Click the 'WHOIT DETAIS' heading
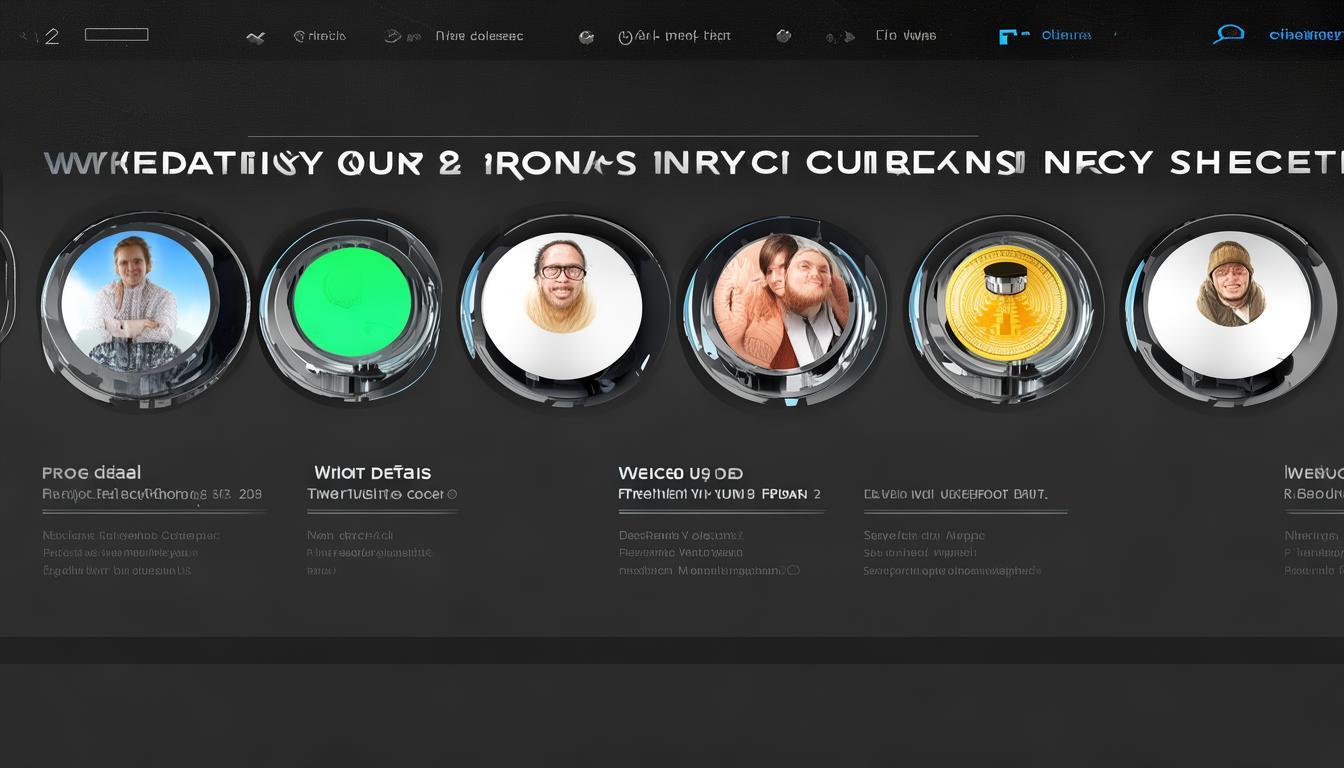The height and width of the screenshot is (768, 1344). (x=372, y=472)
